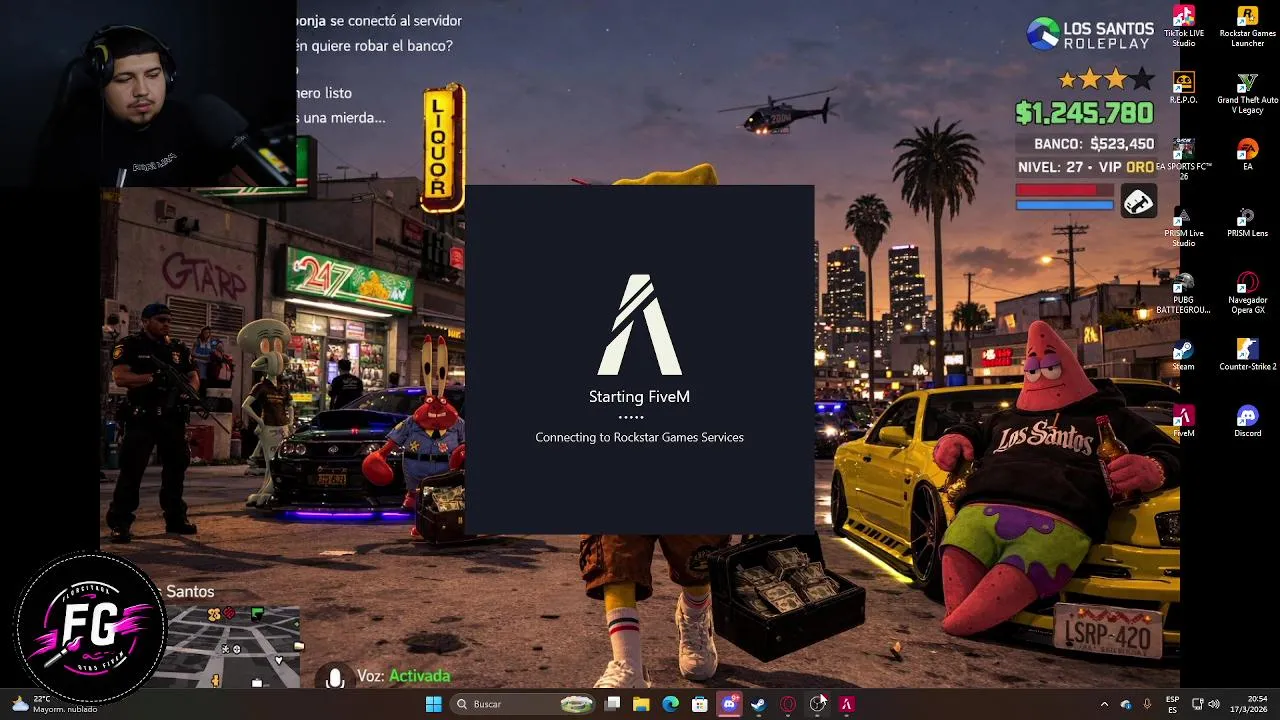Screen dimensions: 1280x720
Task: Open the EA app desktop shortcut
Action: pos(1247,155)
